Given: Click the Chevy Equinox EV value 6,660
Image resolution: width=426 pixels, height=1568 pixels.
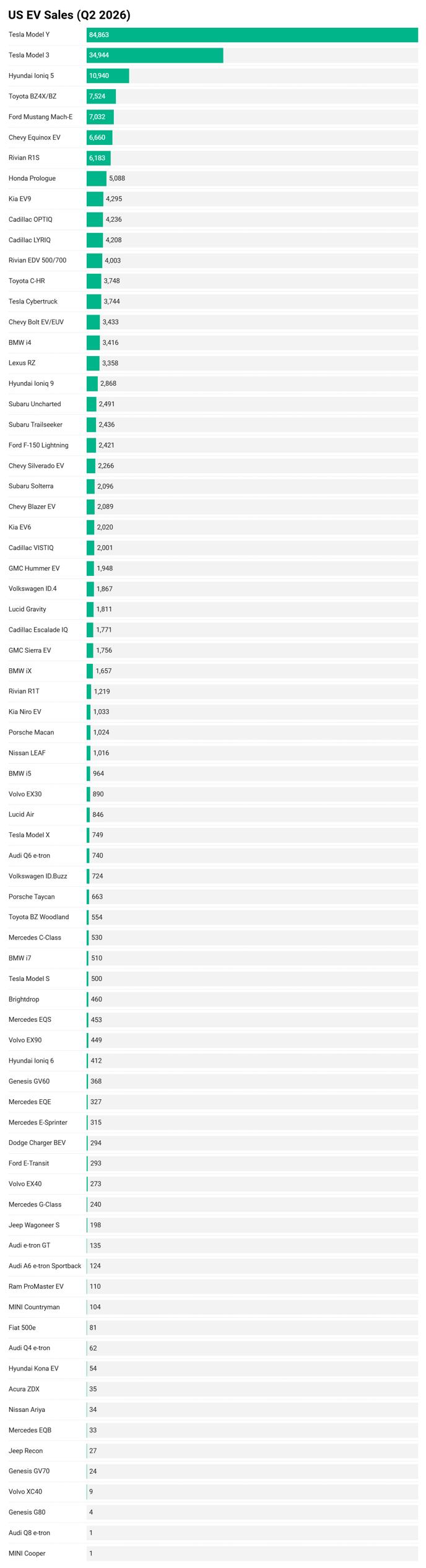Looking at the screenshot, I should (97, 137).
